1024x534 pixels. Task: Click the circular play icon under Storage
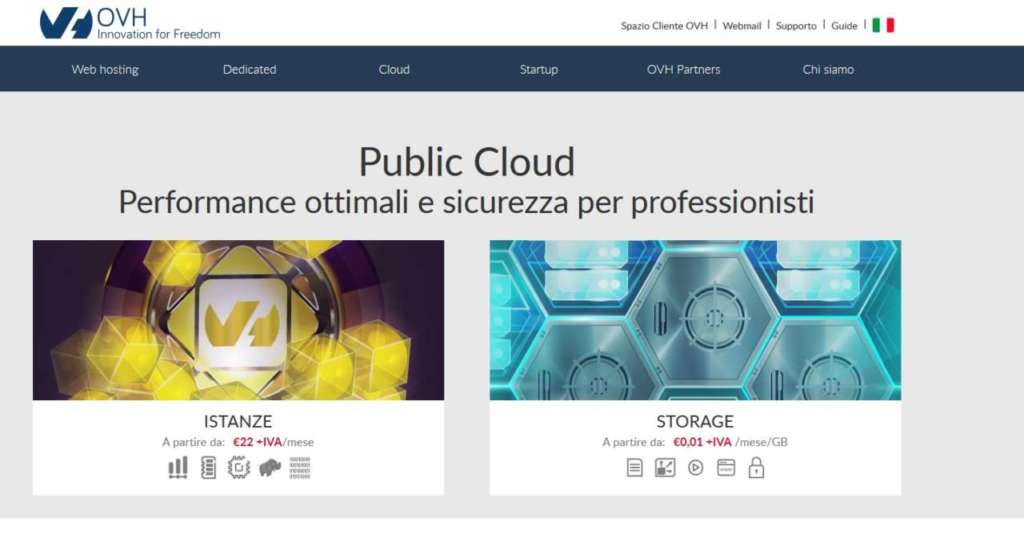click(x=696, y=468)
